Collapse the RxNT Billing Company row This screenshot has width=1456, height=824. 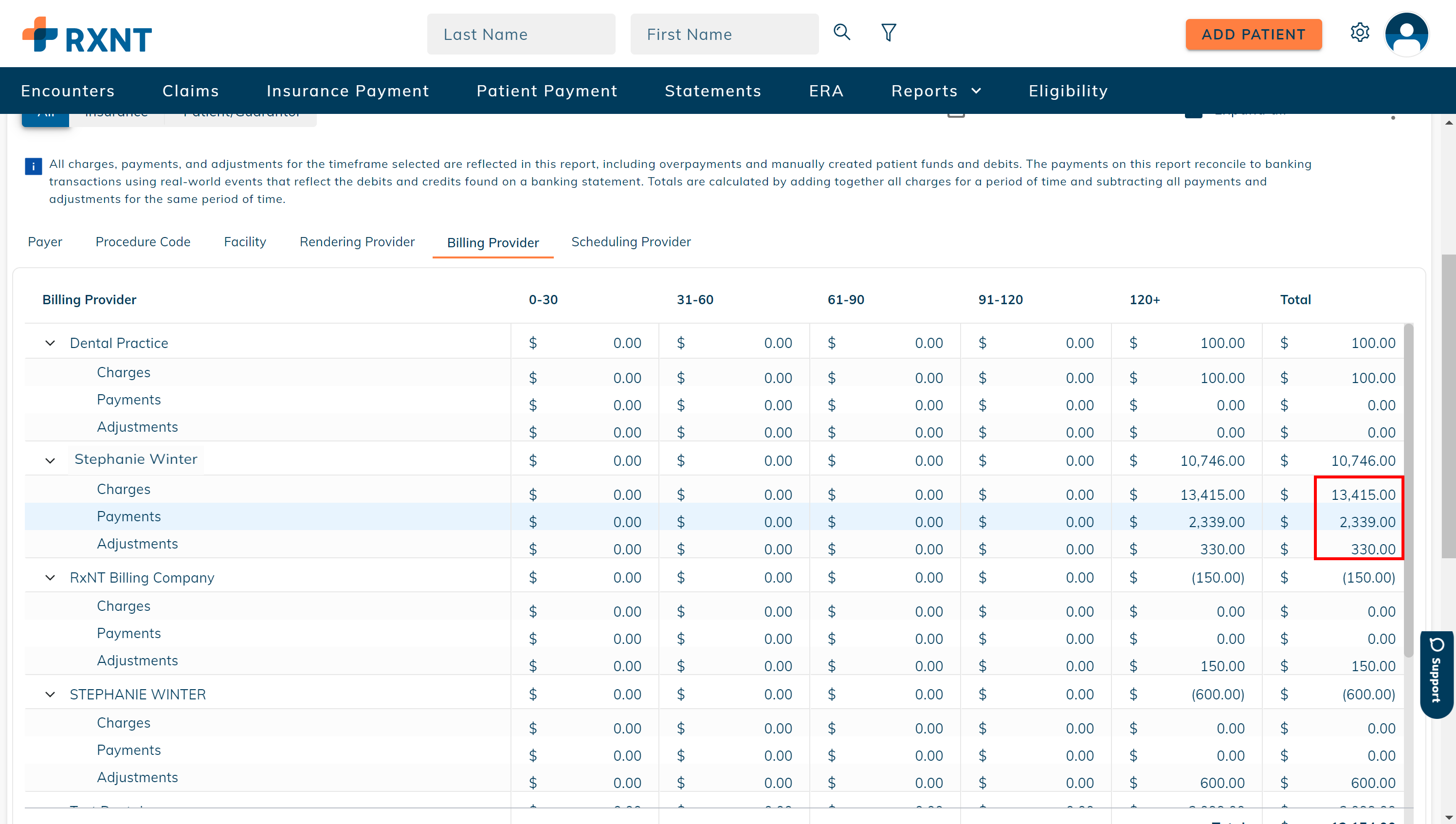coord(50,577)
